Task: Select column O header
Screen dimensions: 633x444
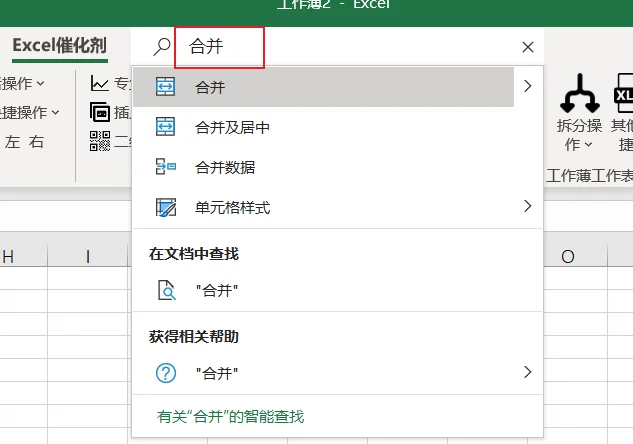Action: pos(575,256)
